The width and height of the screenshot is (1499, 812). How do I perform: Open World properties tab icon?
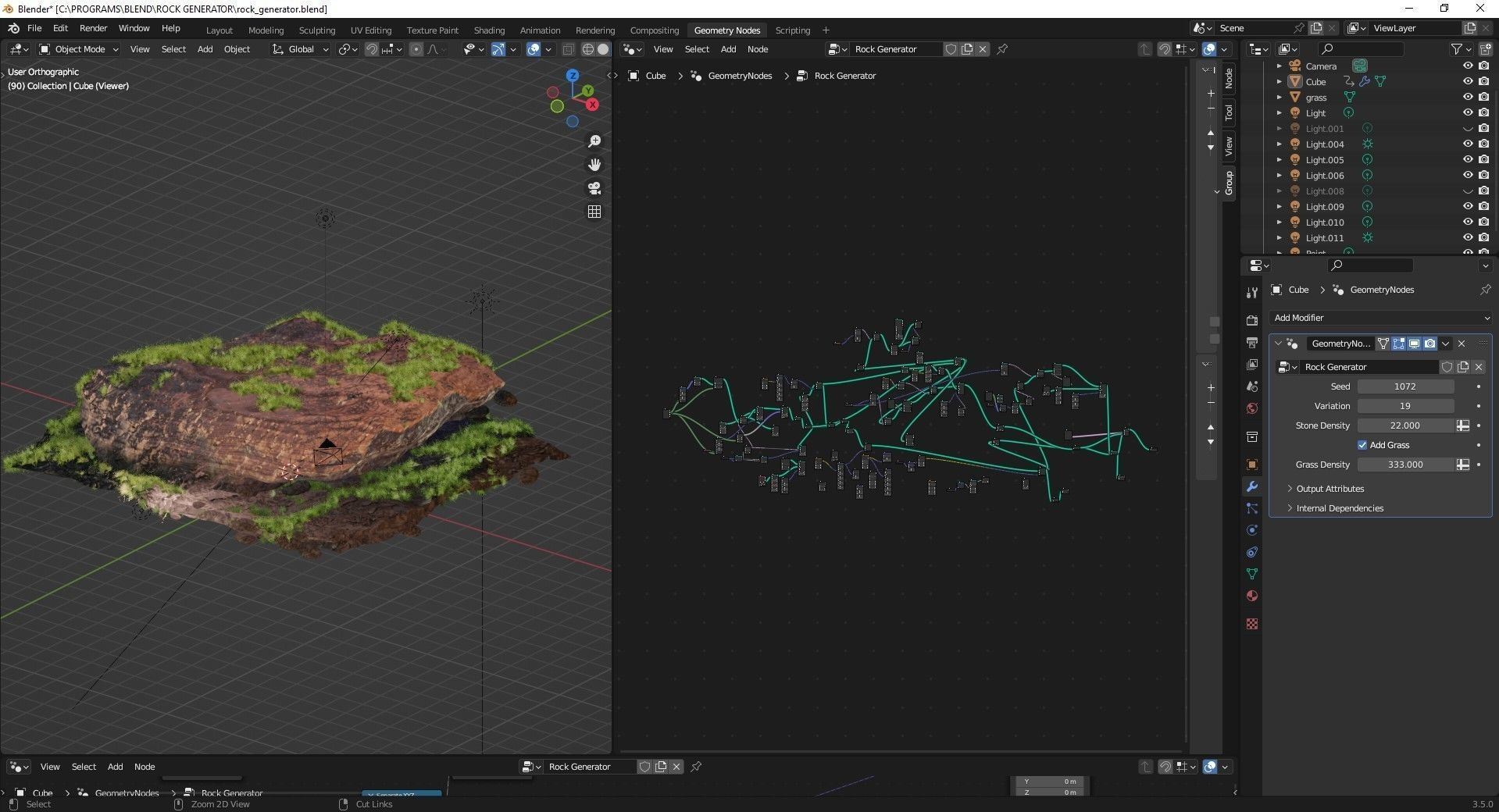[1252, 408]
